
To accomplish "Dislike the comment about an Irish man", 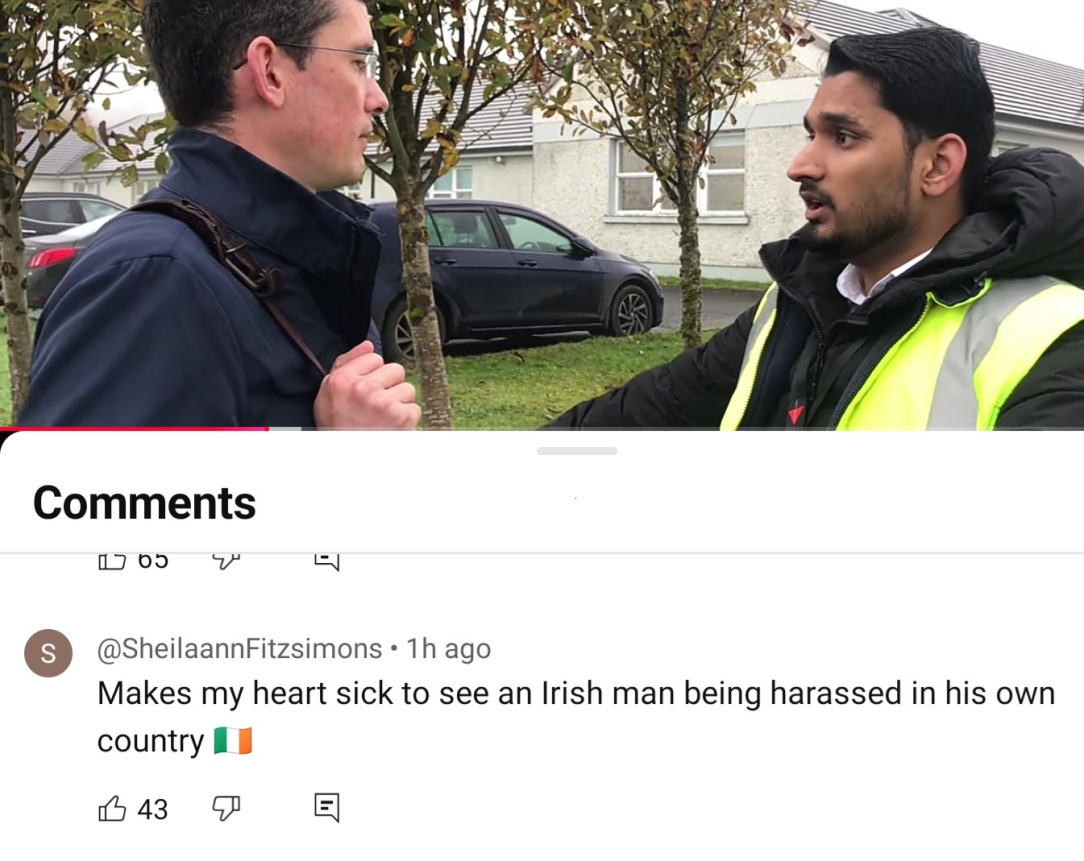I will tap(225, 808).
